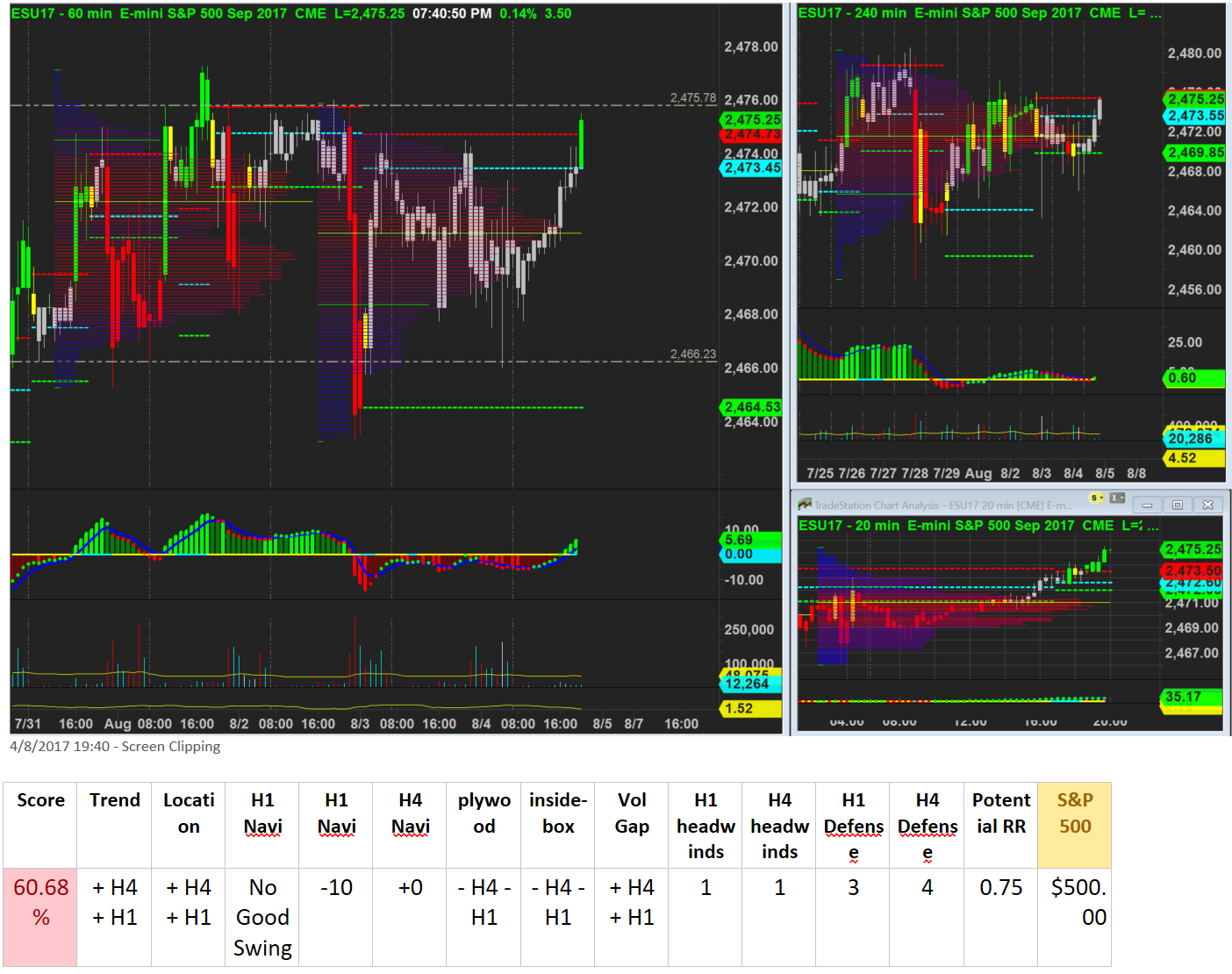Select the yellow 4.52 value label

coord(1194,458)
